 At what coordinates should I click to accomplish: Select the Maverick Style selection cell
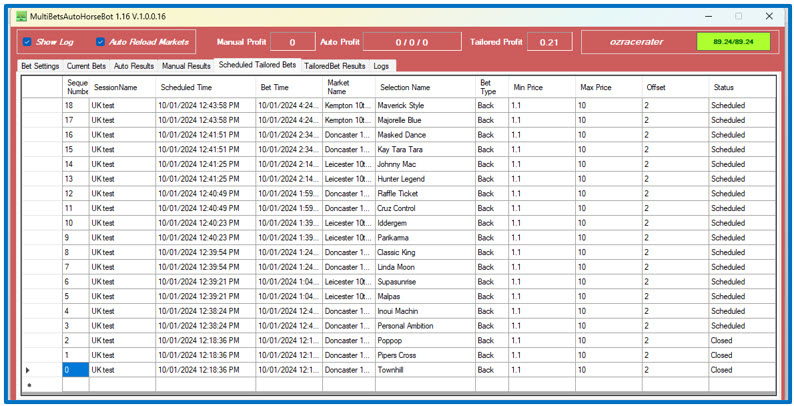point(425,105)
